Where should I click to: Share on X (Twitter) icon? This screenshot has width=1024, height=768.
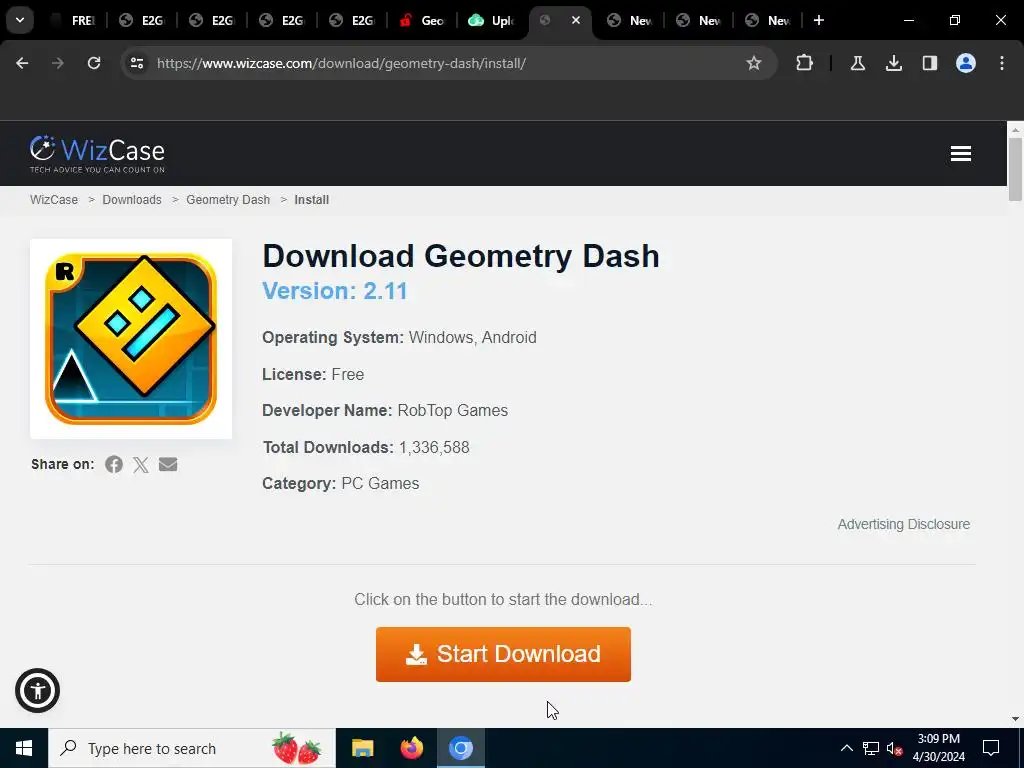141,464
